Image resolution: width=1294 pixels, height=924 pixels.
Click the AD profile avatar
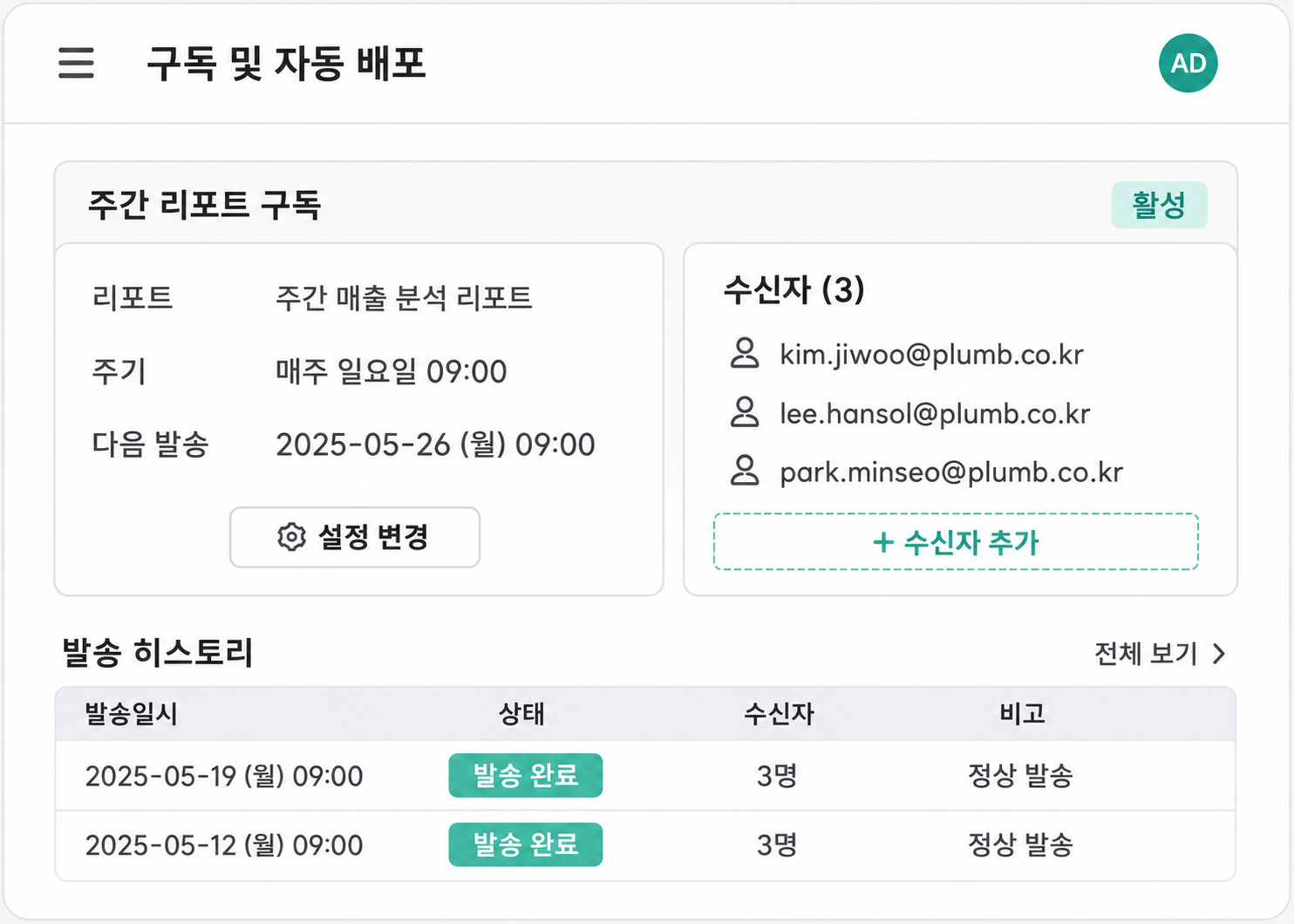click(x=1188, y=63)
